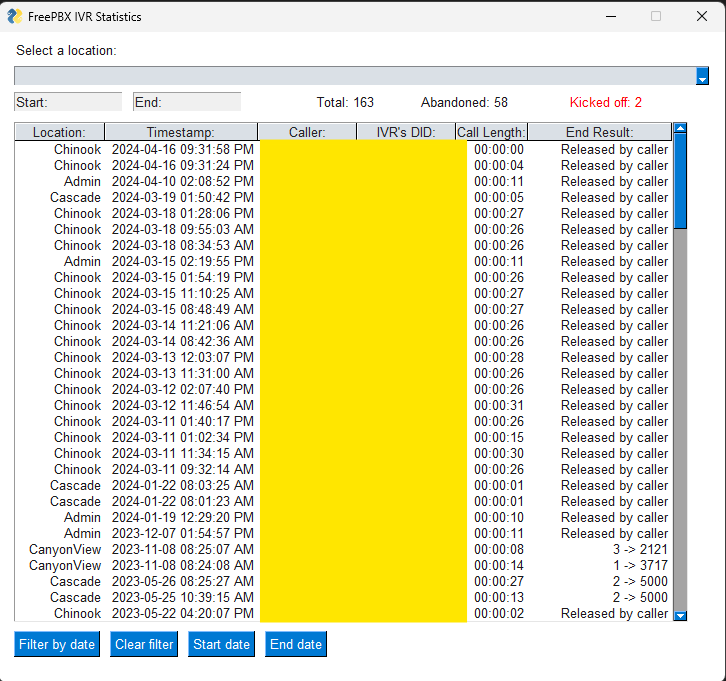This screenshot has height=681, width=726.
Task: Select Cascade row 2024-01-22 08:01:23 AM
Action: (x=343, y=501)
